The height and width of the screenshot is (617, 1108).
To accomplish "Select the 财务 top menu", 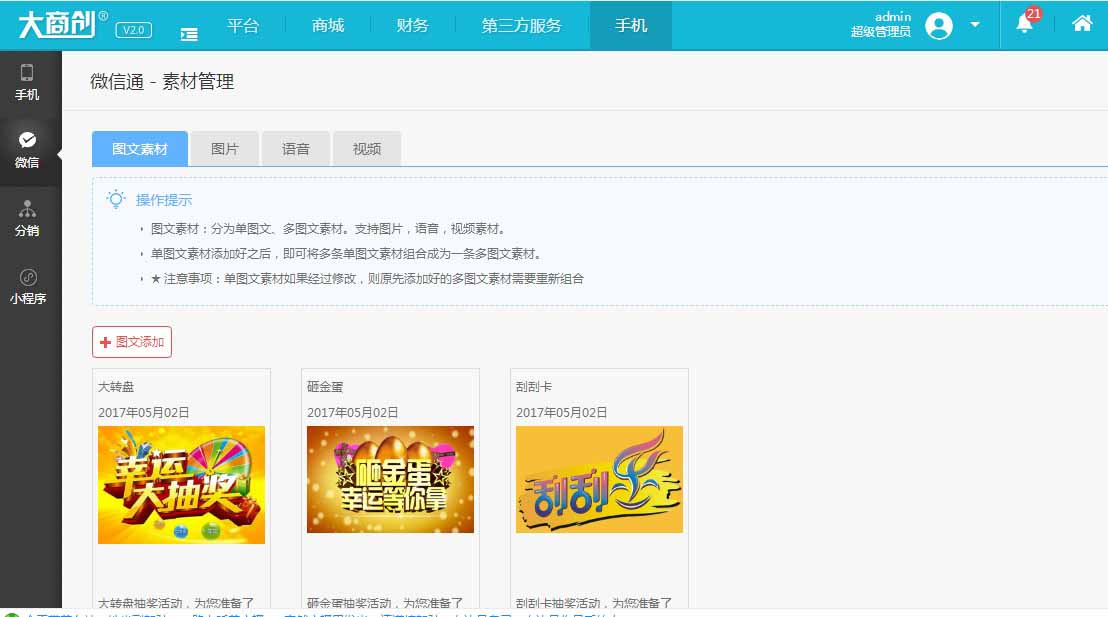I will click(412, 25).
